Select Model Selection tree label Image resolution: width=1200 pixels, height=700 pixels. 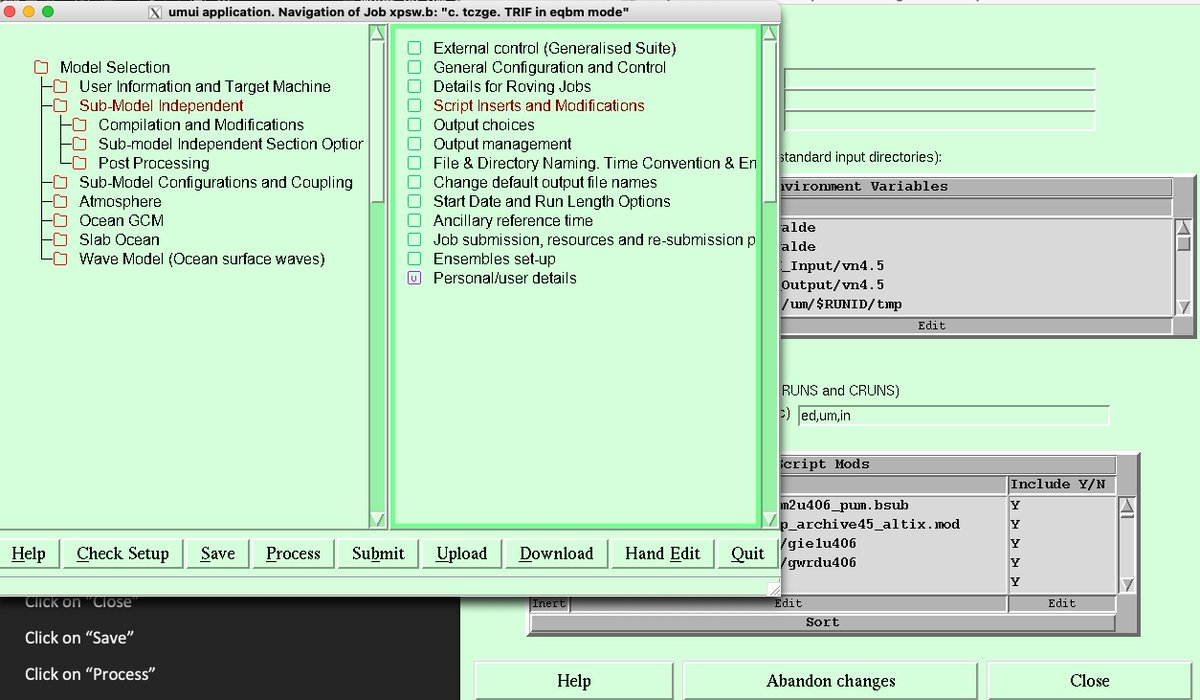pos(115,67)
